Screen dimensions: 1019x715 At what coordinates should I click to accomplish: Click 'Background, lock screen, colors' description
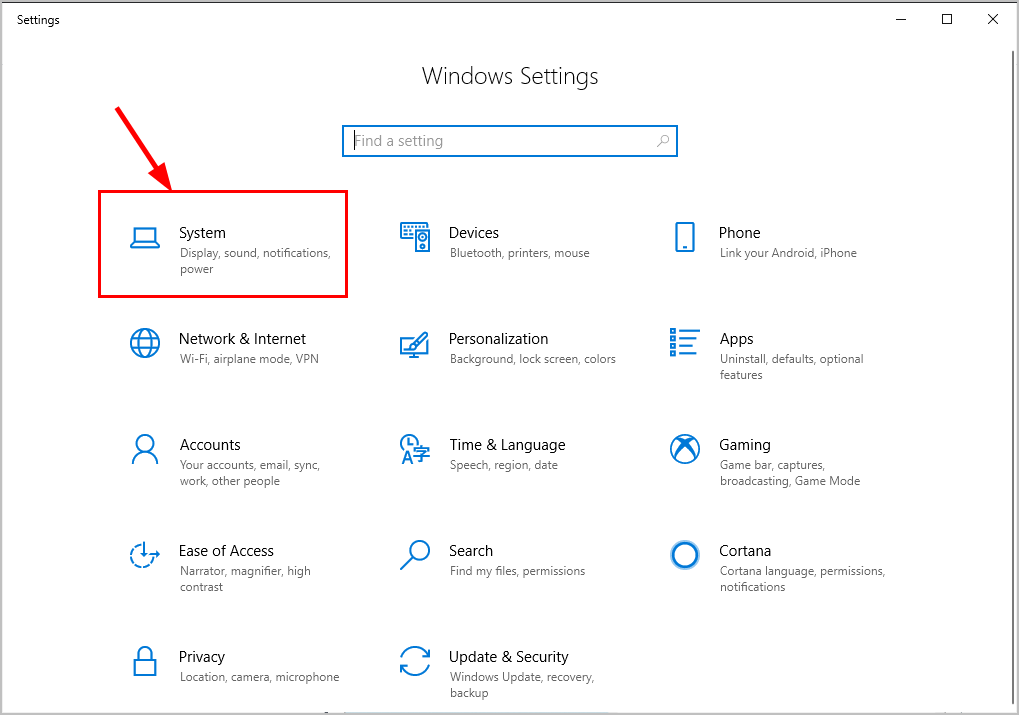(533, 359)
